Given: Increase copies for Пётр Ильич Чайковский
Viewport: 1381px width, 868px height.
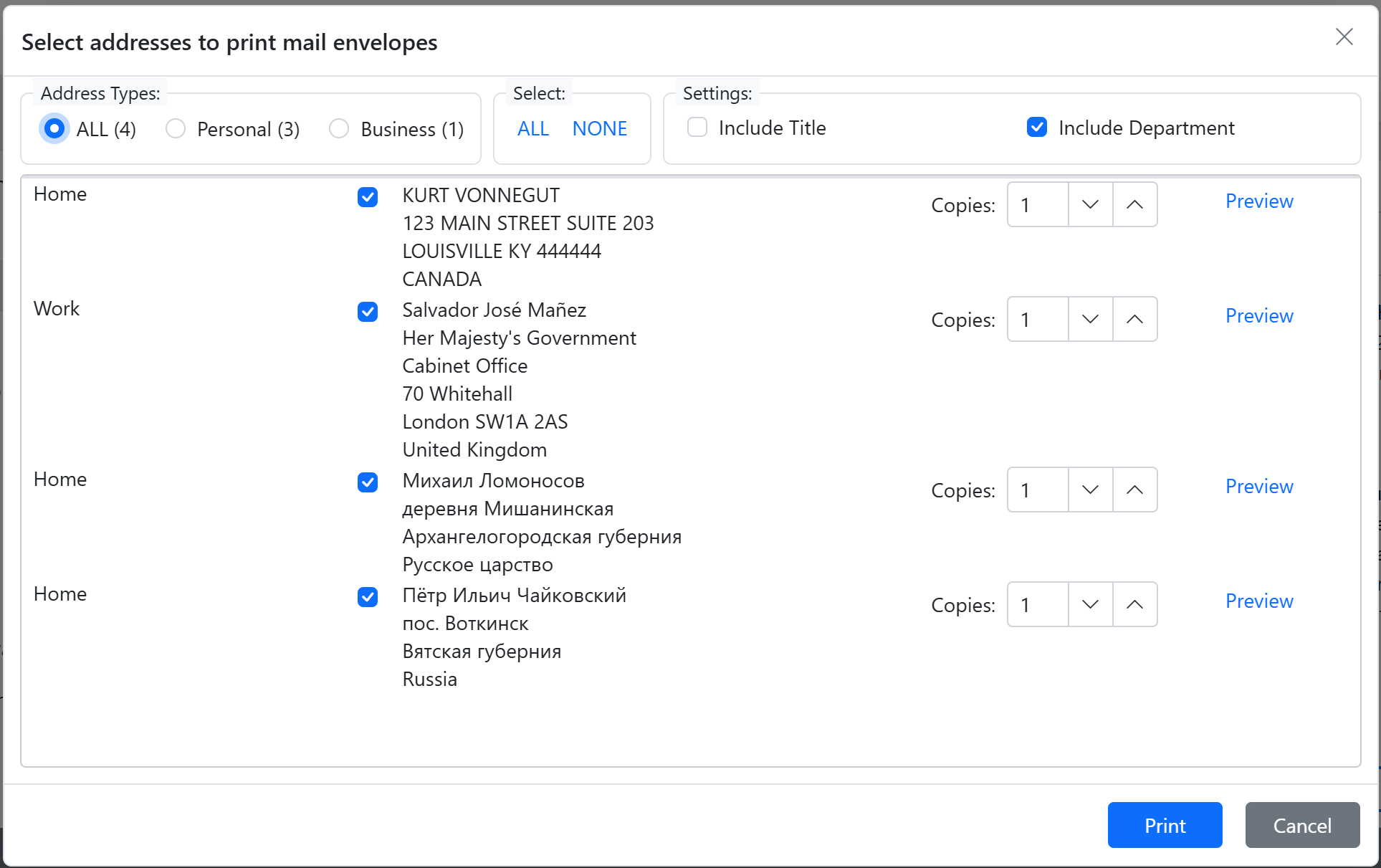Looking at the screenshot, I should click(x=1135, y=604).
